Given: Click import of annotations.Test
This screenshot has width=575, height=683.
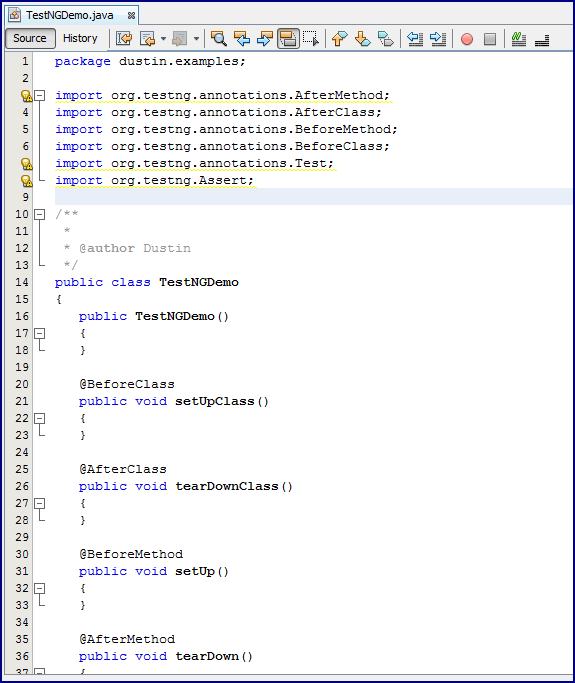Looking at the screenshot, I should pyautogui.click(x=194, y=163).
